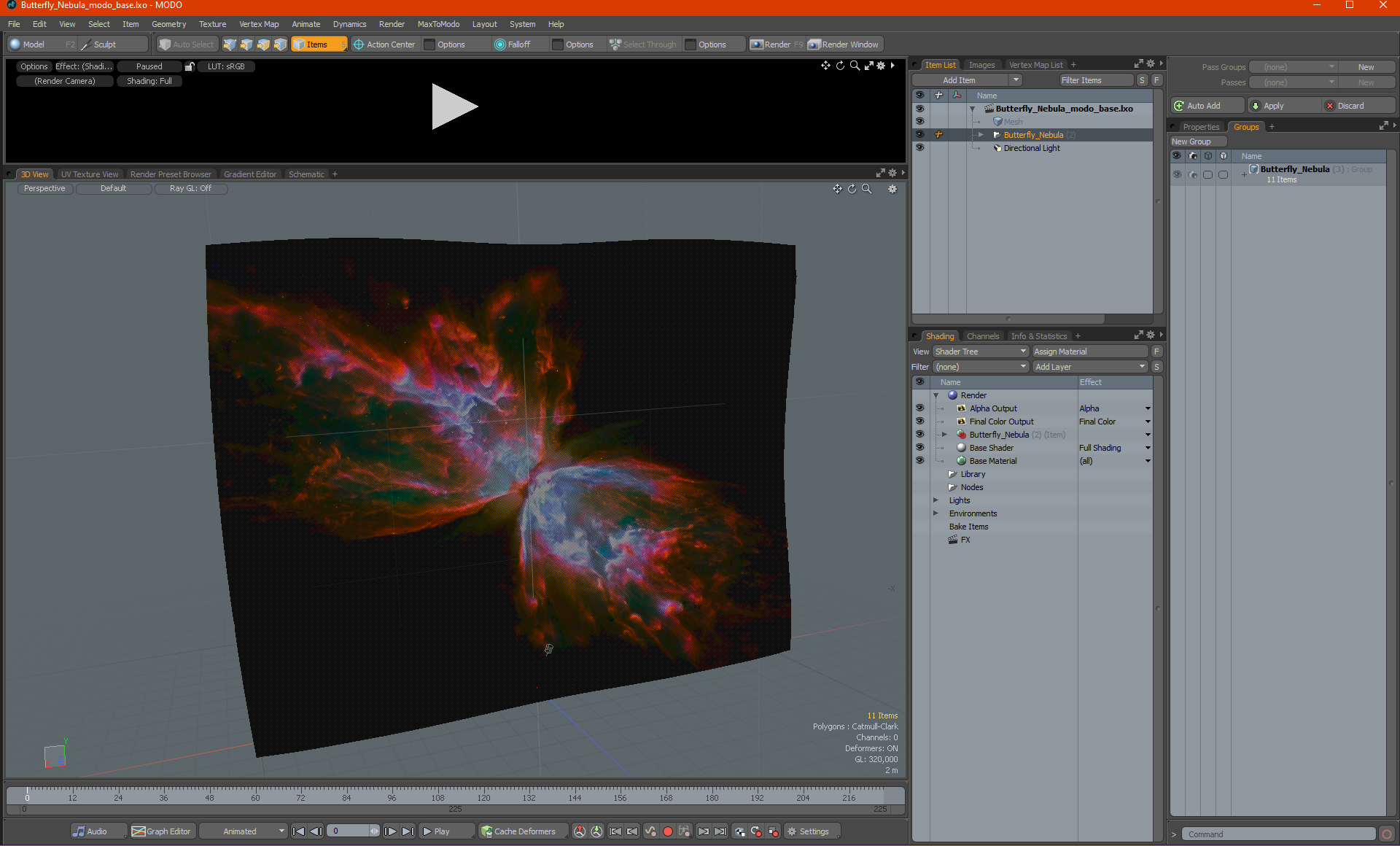The height and width of the screenshot is (846, 1400).
Task: Click the Assign Material button
Action: pos(1090,352)
